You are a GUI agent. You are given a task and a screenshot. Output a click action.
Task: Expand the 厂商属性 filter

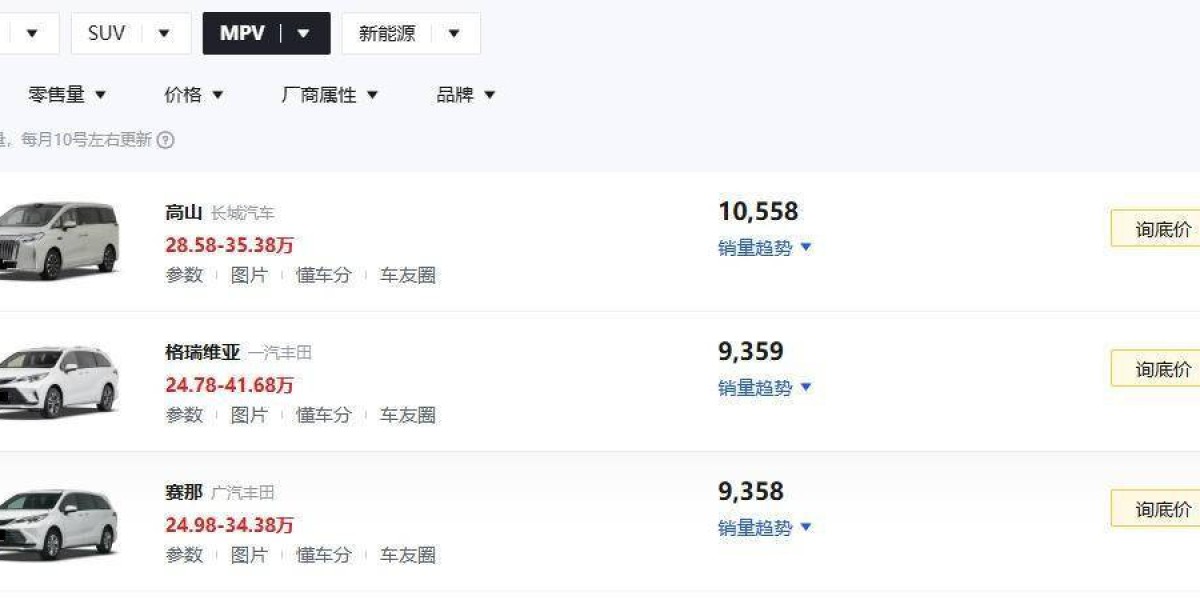coord(330,95)
